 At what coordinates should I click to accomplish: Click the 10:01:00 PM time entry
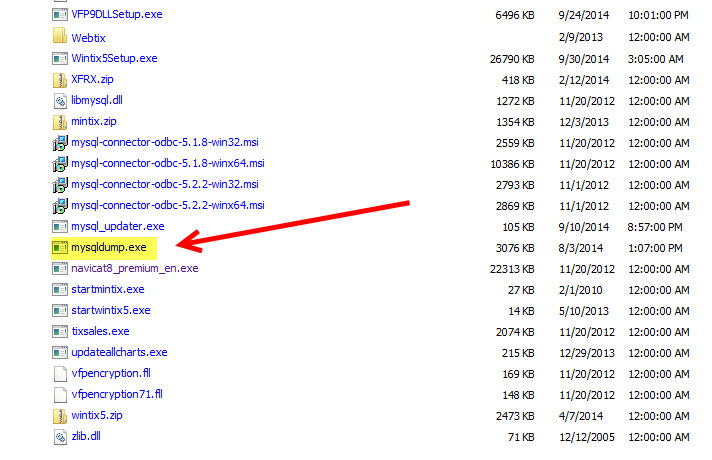[x=658, y=15]
